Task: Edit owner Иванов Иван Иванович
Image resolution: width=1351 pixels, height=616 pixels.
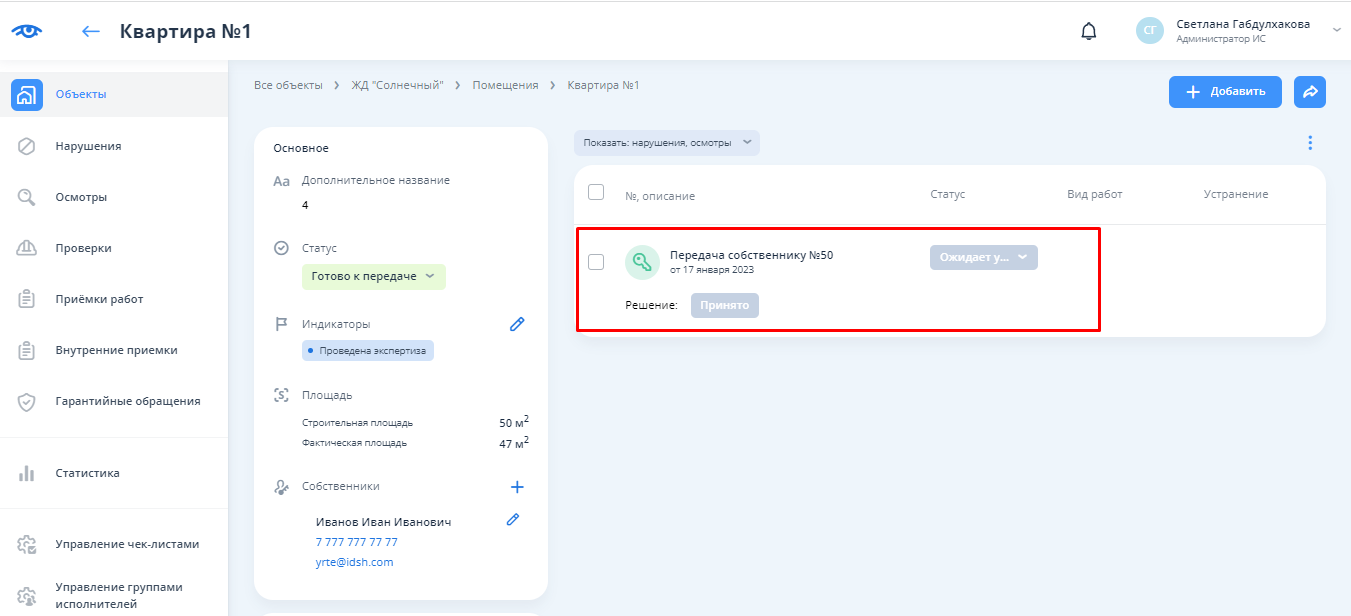Action: point(513,519)
